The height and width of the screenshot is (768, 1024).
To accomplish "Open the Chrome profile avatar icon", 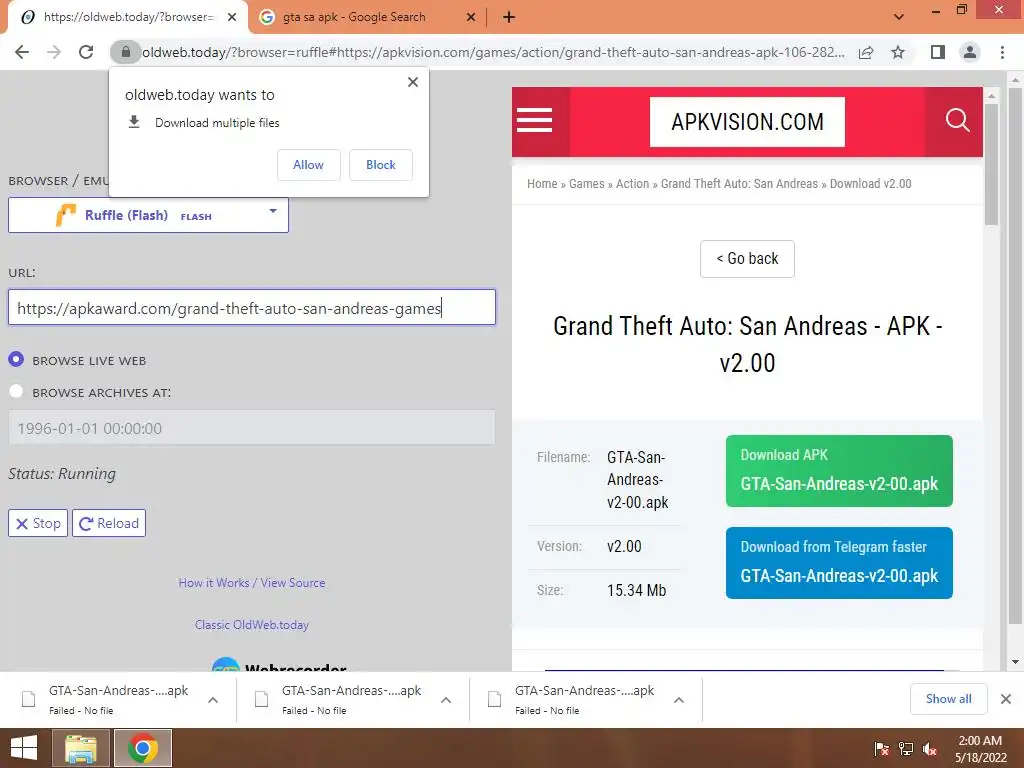I will tap(970, 52).
